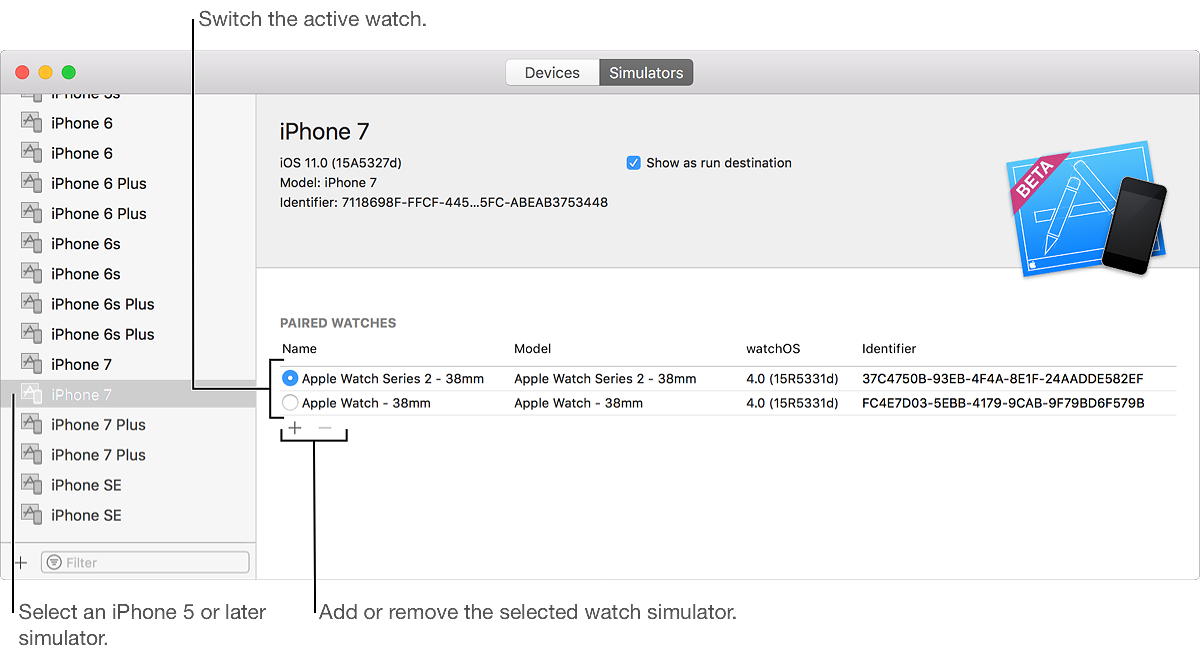
Task: Click the Model cell 'Apple Watch - 38mm'
Action: 578,403
